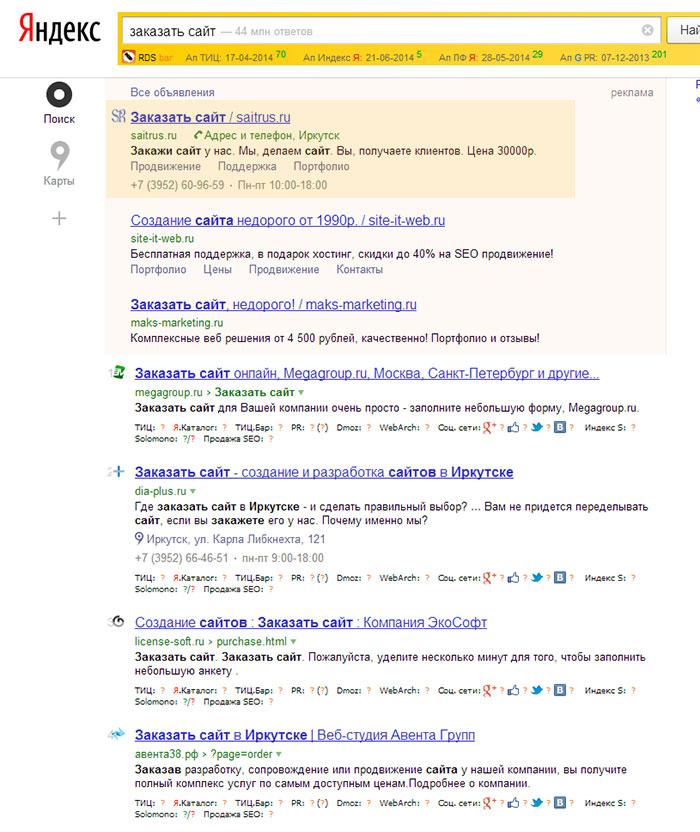Click Google+ icon in Megagroup result stats

489,427
